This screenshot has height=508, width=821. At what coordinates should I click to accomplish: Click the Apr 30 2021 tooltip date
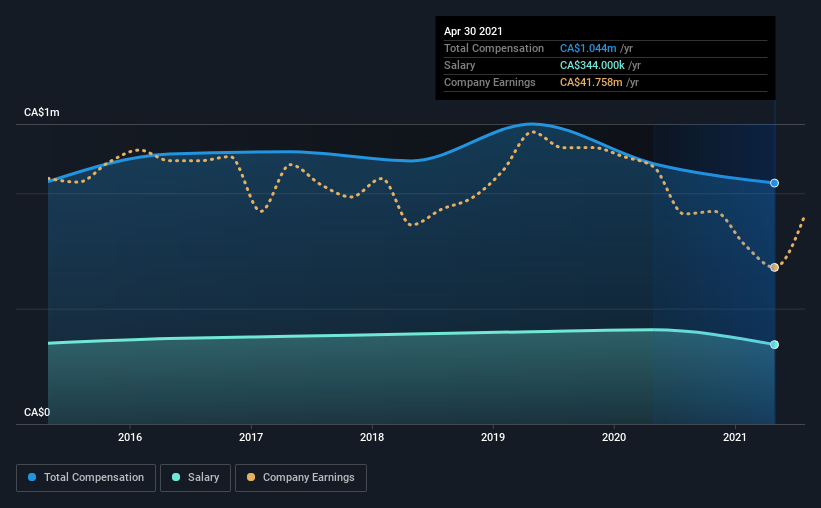(x=473, y=31)
